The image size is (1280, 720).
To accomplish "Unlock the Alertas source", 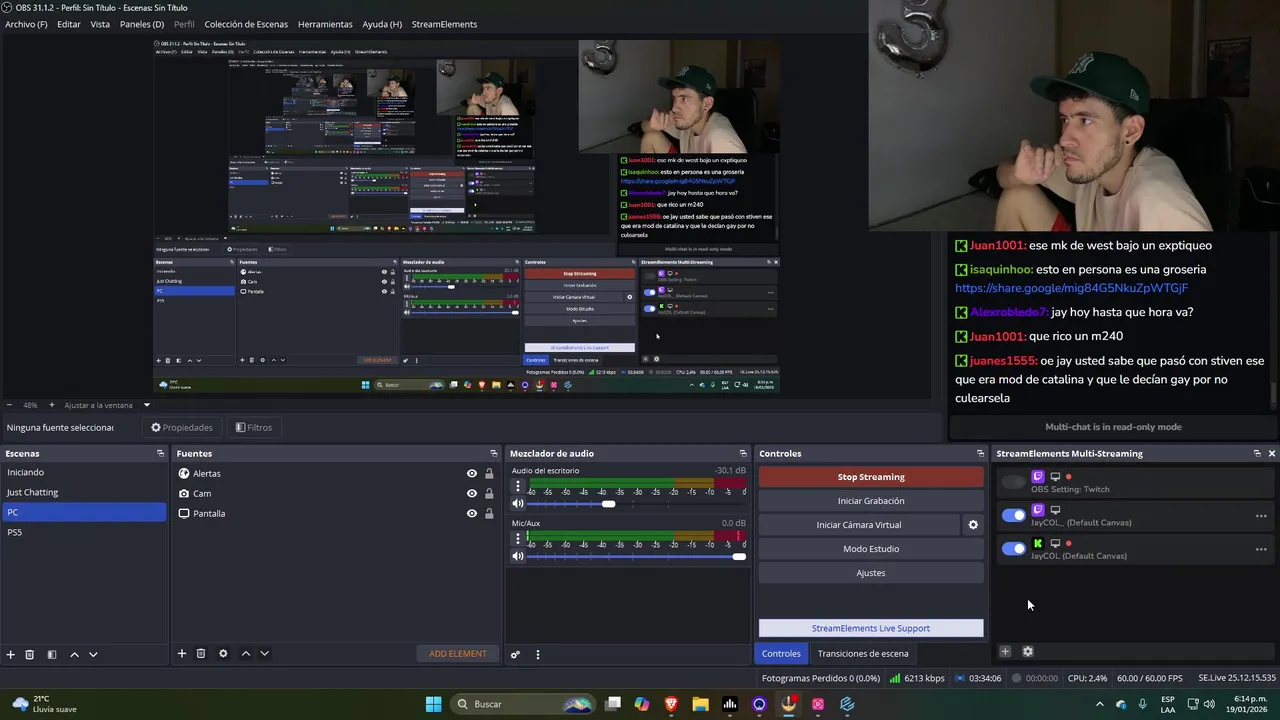I will pos(489,474).
